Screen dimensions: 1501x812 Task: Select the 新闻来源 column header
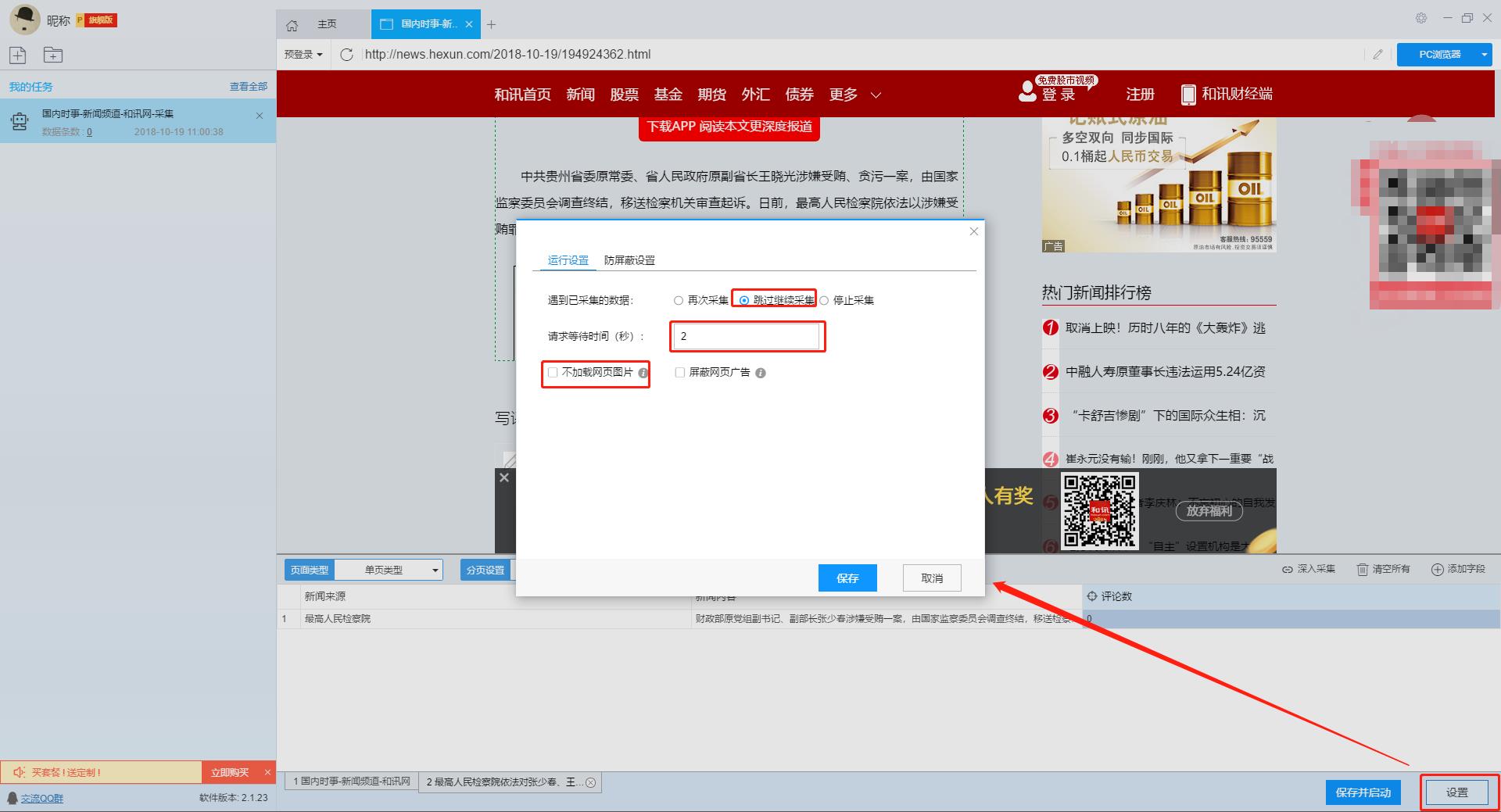[x=496, y=596]
